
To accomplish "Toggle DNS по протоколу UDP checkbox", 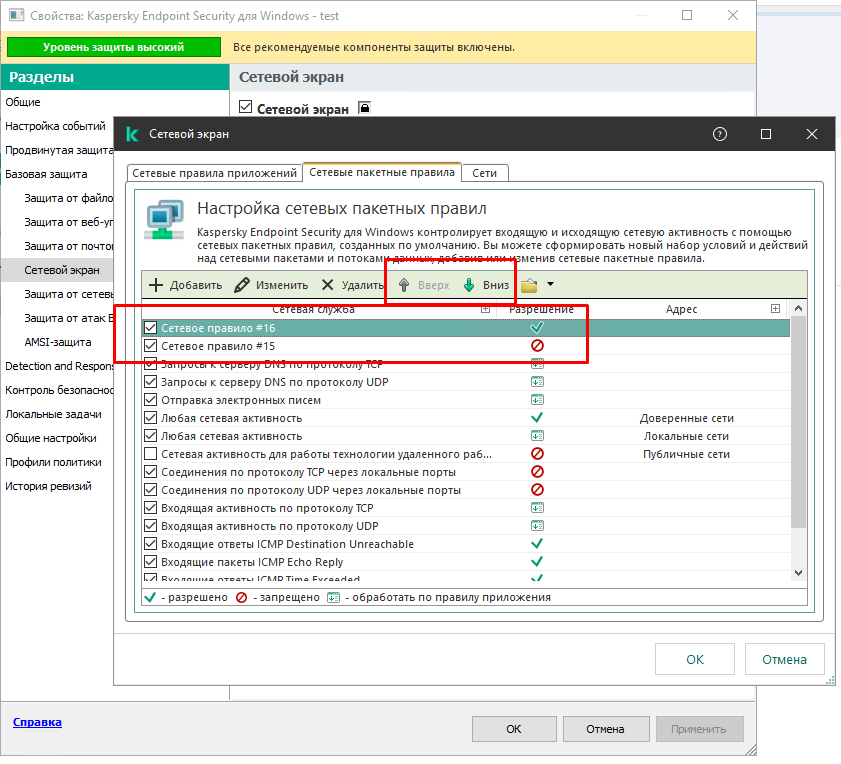I will tap(151, 382).
